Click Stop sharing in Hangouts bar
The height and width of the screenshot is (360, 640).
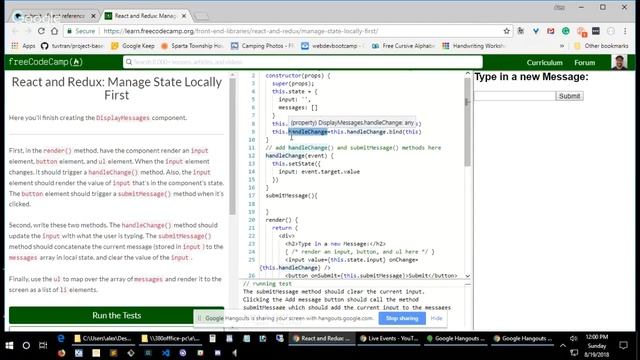coord(402,318)
